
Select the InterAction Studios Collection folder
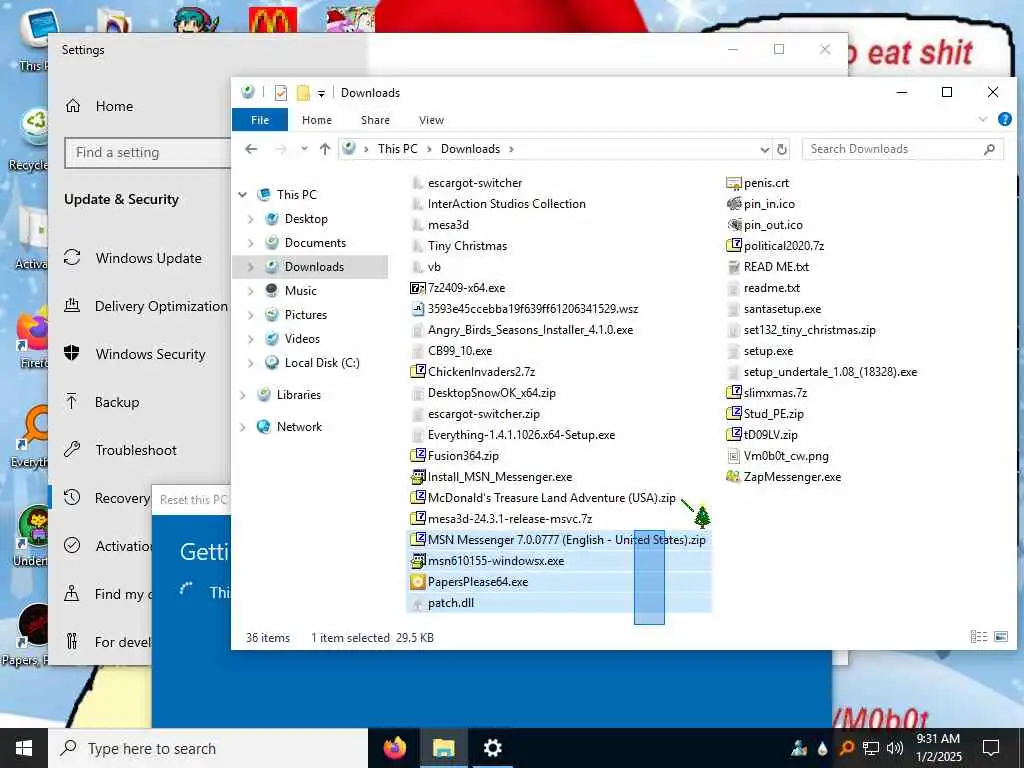506,204
